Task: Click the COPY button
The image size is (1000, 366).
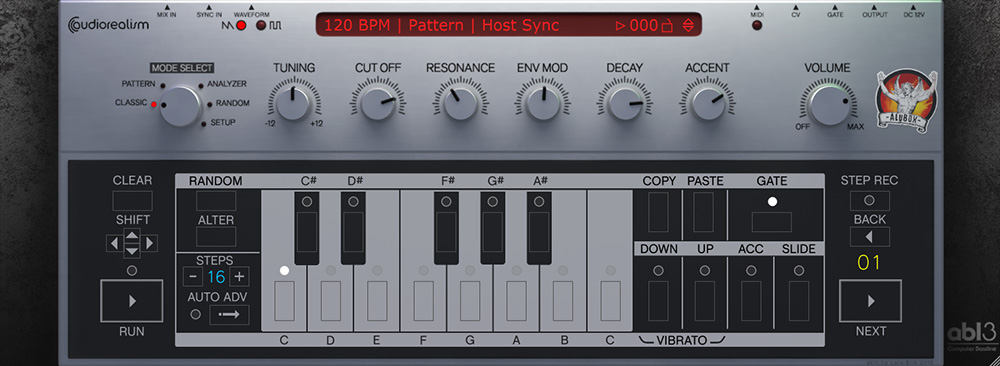Action: (x=658, y=212)
